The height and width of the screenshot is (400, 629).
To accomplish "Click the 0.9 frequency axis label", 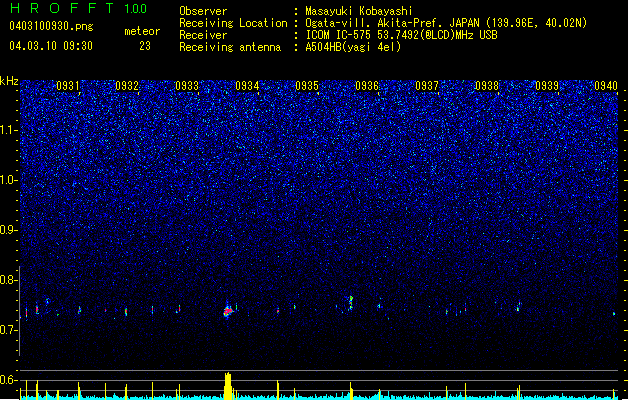I will click(x=9, y=230).
